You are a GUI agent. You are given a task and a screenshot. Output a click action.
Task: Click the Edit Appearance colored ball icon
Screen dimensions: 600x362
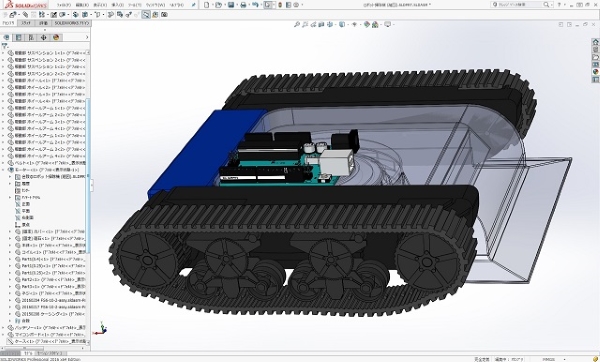point(367,24)
